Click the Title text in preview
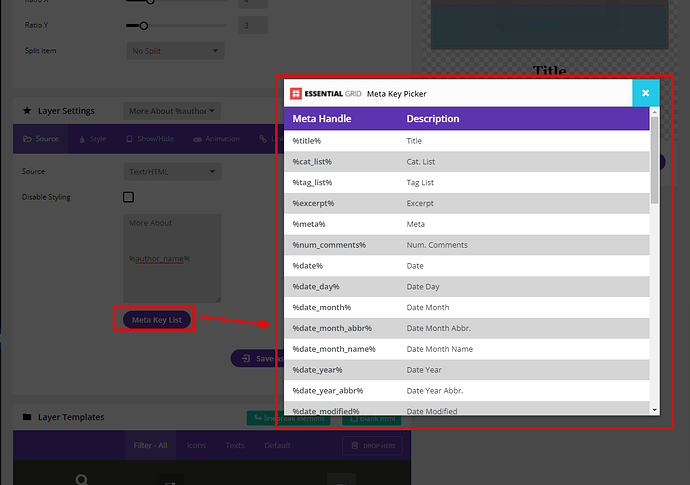Viewport: 690px width, 485px height. click(x=550, y=70)
